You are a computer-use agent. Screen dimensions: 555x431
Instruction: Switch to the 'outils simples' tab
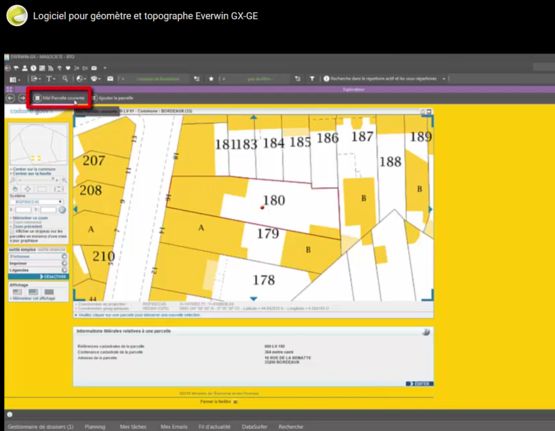pos(22,250)
